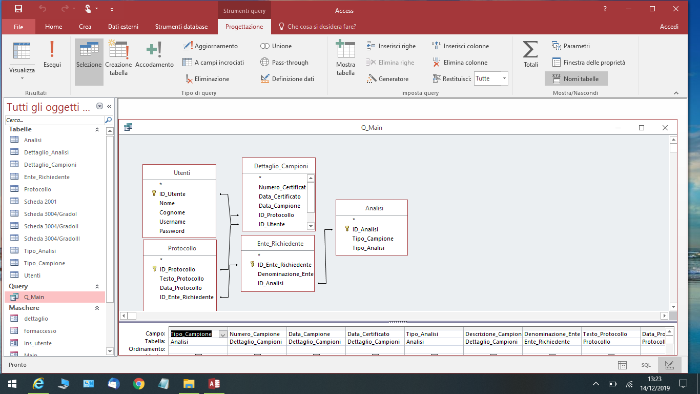Open the Analisi table in navigation pane
The height and width of the screenshot is (394, 700).
[x=33, y=140]
